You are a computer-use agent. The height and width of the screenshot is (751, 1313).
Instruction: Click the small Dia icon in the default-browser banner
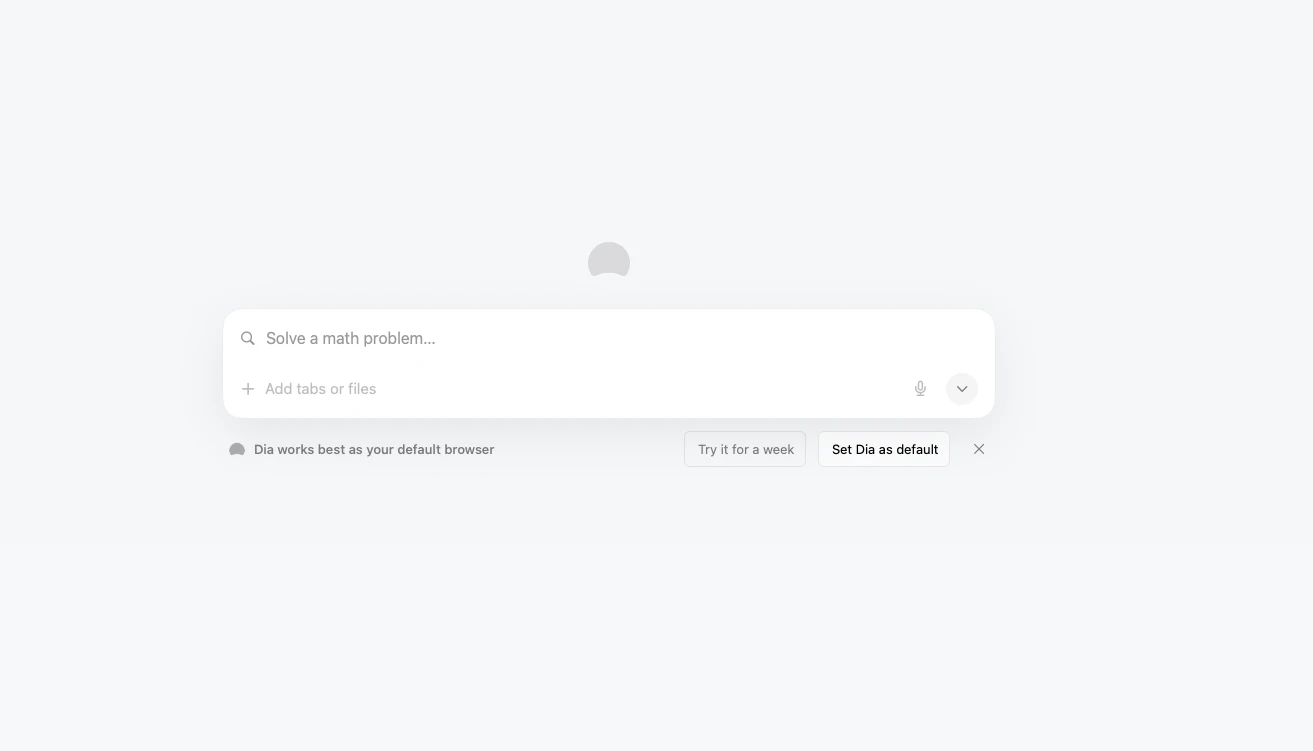coord(237,450)
